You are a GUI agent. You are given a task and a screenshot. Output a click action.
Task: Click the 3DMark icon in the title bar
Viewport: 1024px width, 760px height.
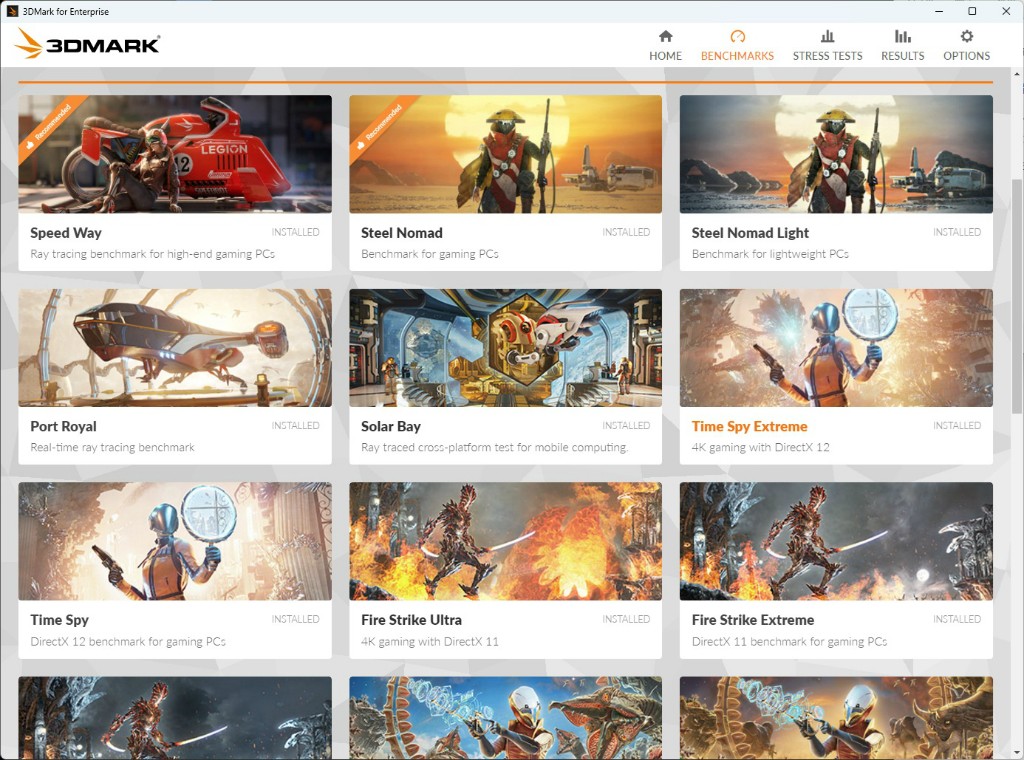click(x=14, y=11)
